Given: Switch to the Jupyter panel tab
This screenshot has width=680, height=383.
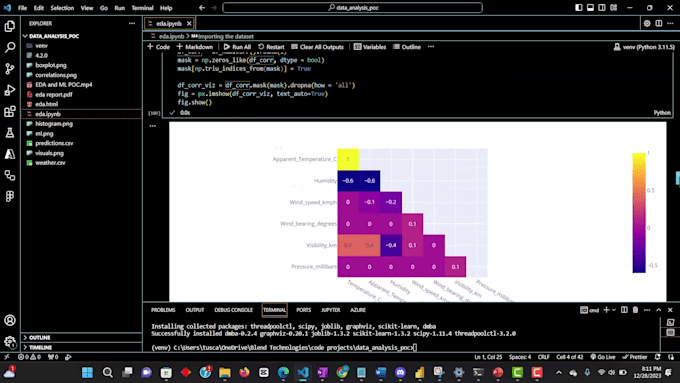Looking at the screenshot, I should coord(330,310).
